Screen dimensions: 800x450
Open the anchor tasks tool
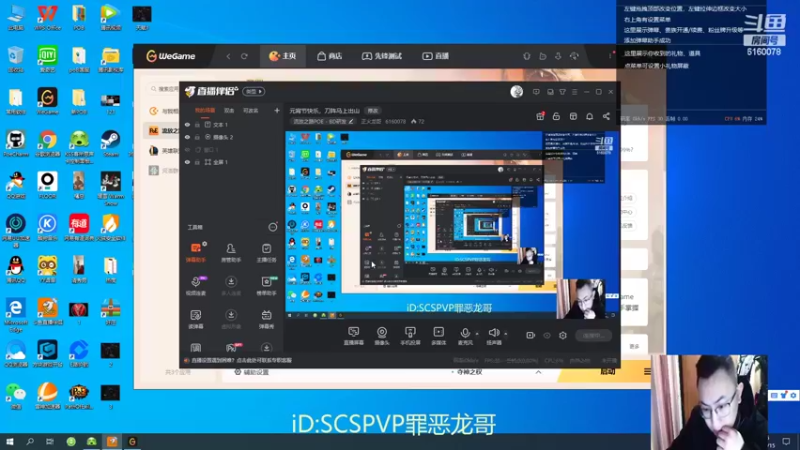coord(266,253)
